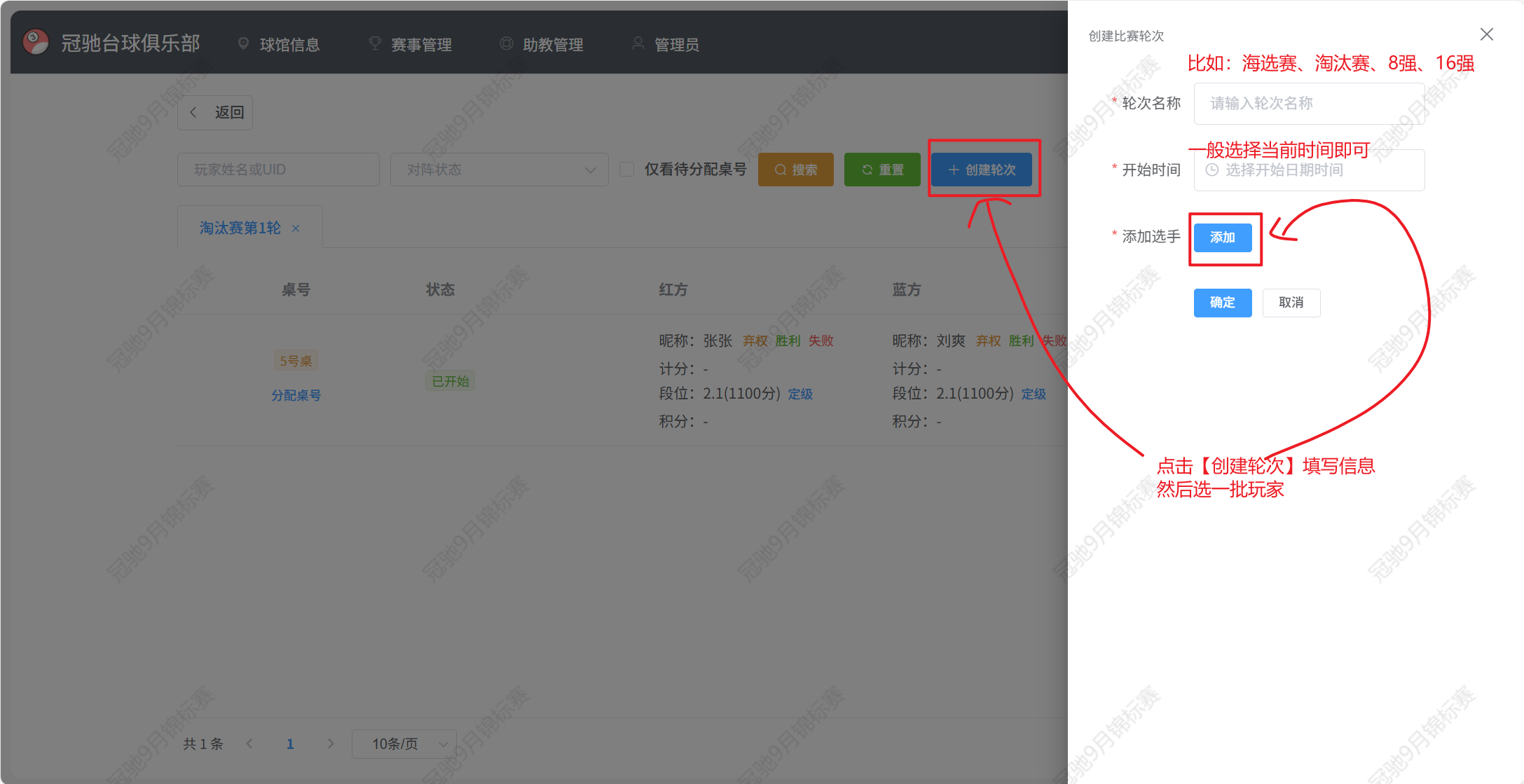Click the 创建轮次 plus button
Image resolution: width=1524 pixels, height=784 pixels.
(981, 170)
